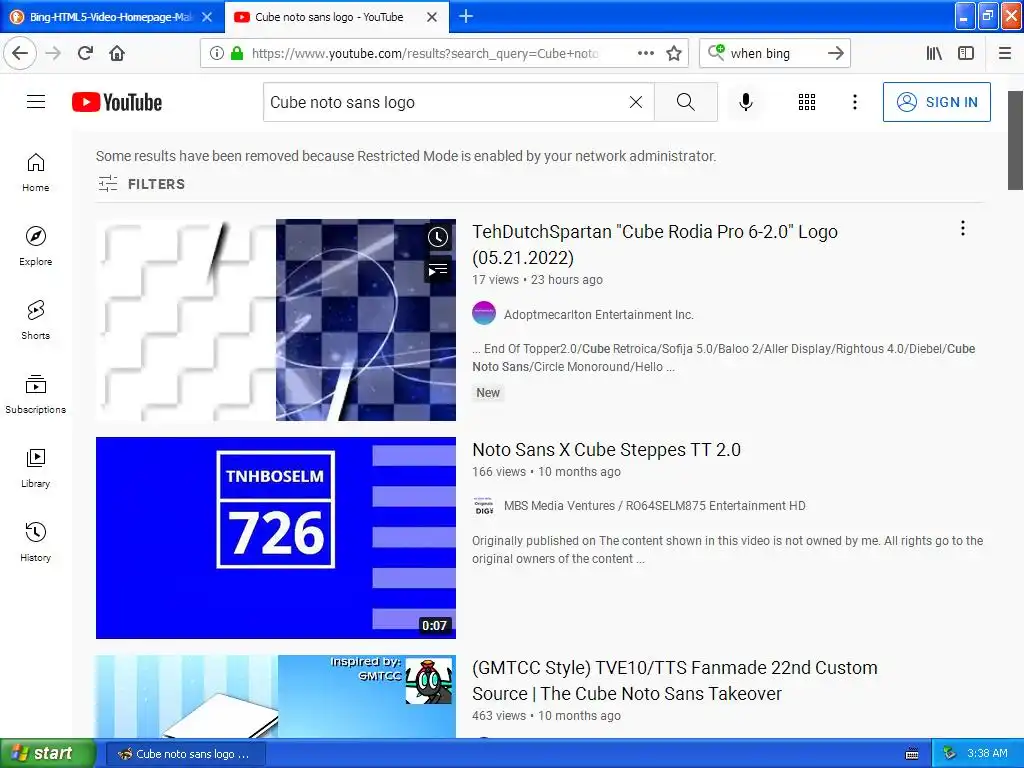Open YouTube guide hamburger menu
The width and height of the screenshot is (1024, 768).
(x=36, y=102)
